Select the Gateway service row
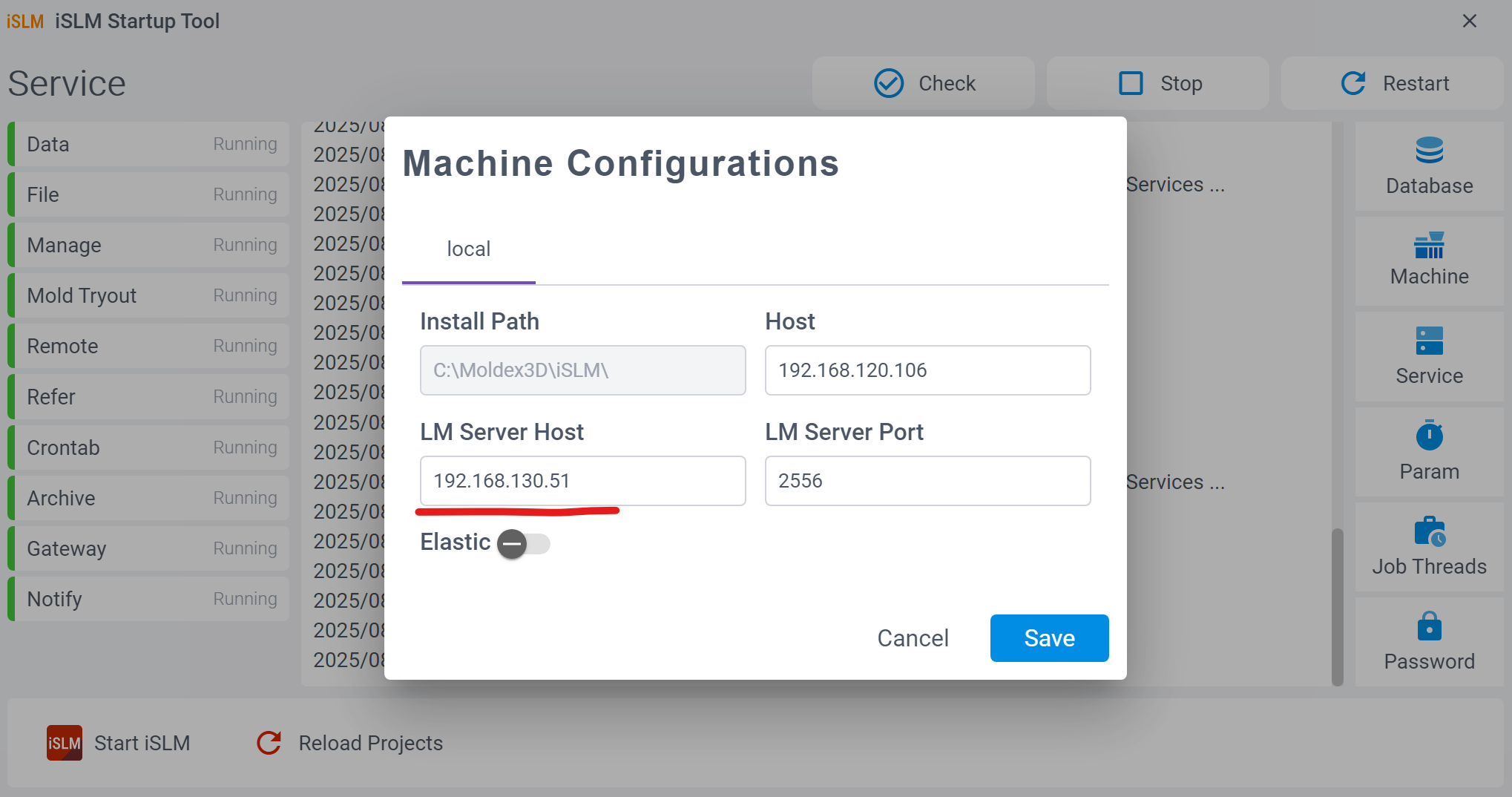 tap(148, 548)
